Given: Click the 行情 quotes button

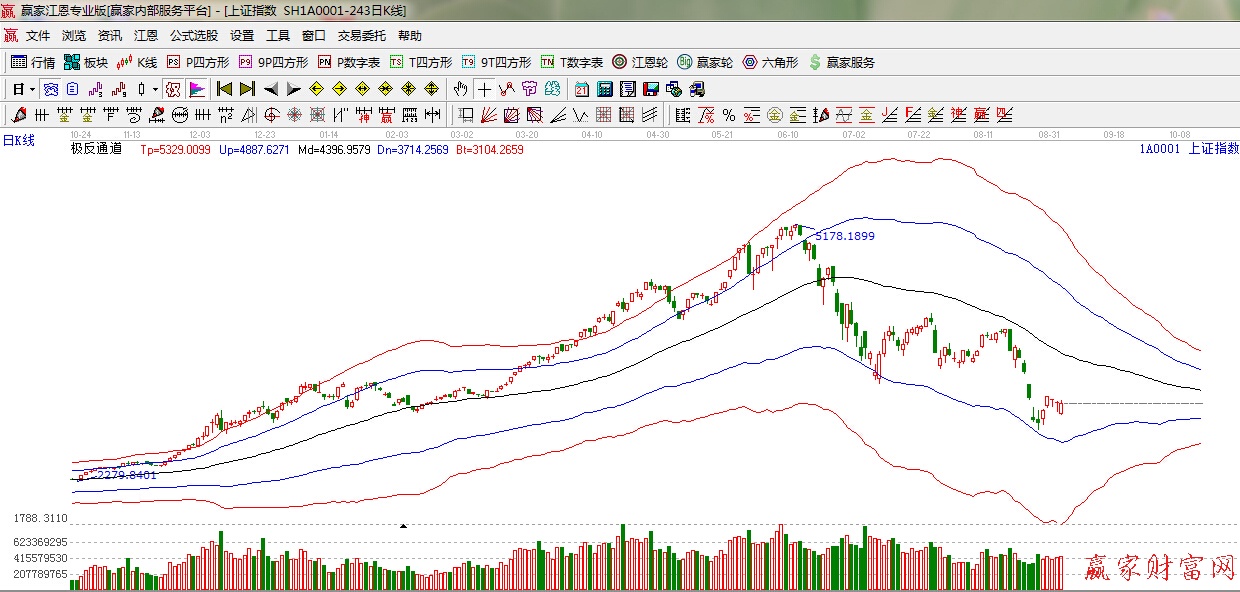Looking at the screenshot, I should [x=33, y=62].
